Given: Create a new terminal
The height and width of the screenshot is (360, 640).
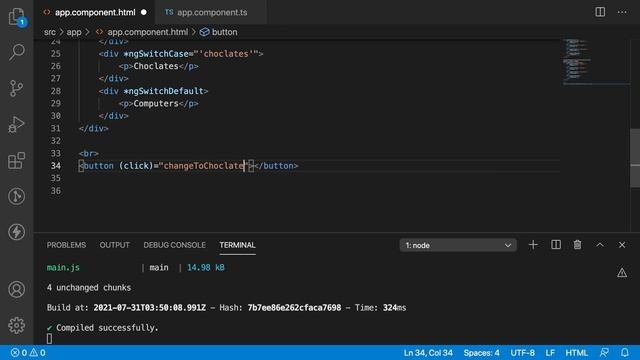Looking at the screenshot, I should pos(533,245).
